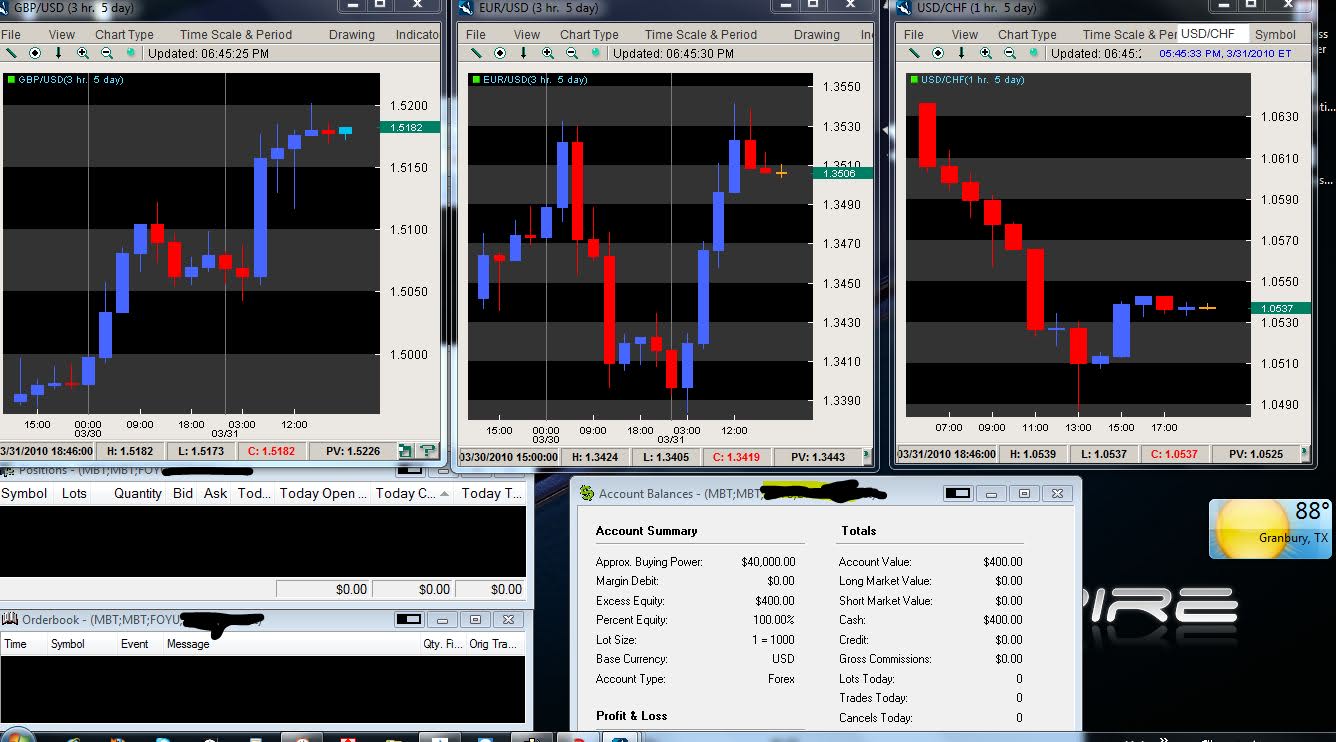Click the down-arrow icon in GBP/USD toolbar
1336x742 pixels.
pos(58,53)
